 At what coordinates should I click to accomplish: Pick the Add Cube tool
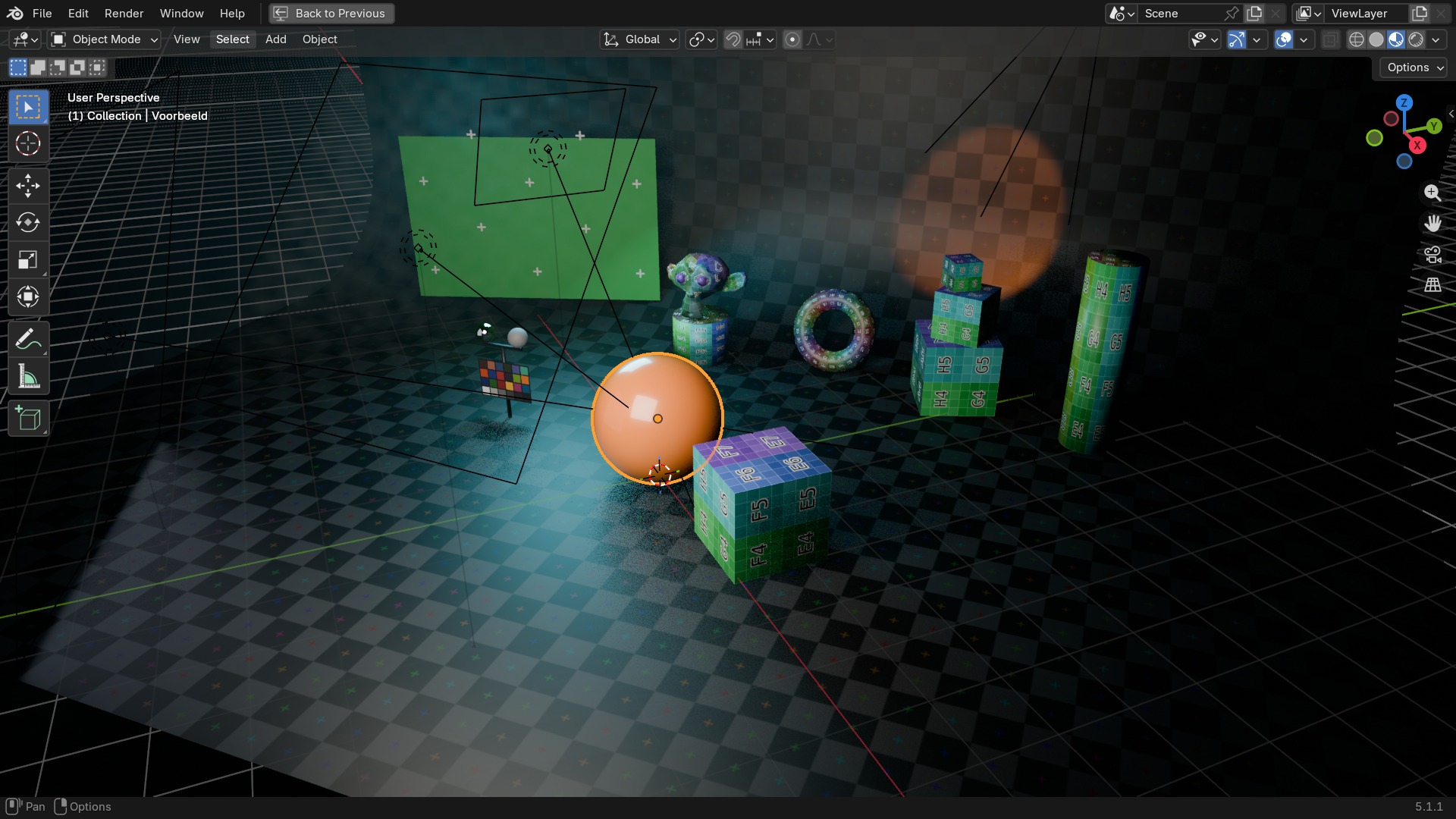(28, 419)
